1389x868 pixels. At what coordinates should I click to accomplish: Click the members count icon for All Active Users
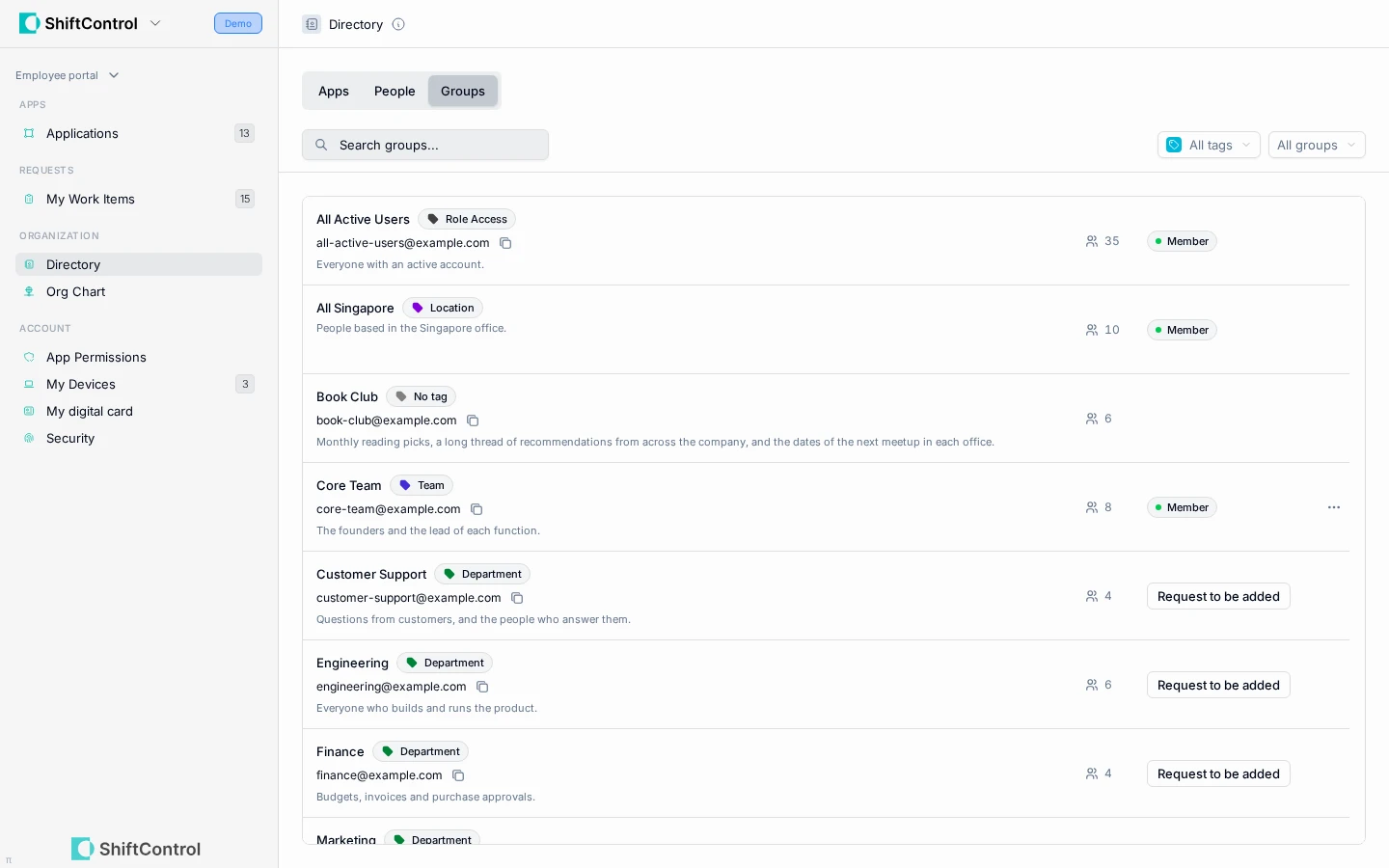pos(1092,241)
